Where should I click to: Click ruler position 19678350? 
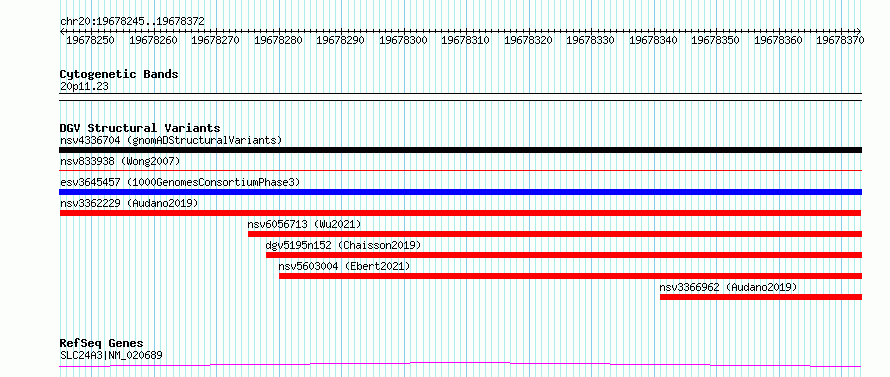pos(715,40)
